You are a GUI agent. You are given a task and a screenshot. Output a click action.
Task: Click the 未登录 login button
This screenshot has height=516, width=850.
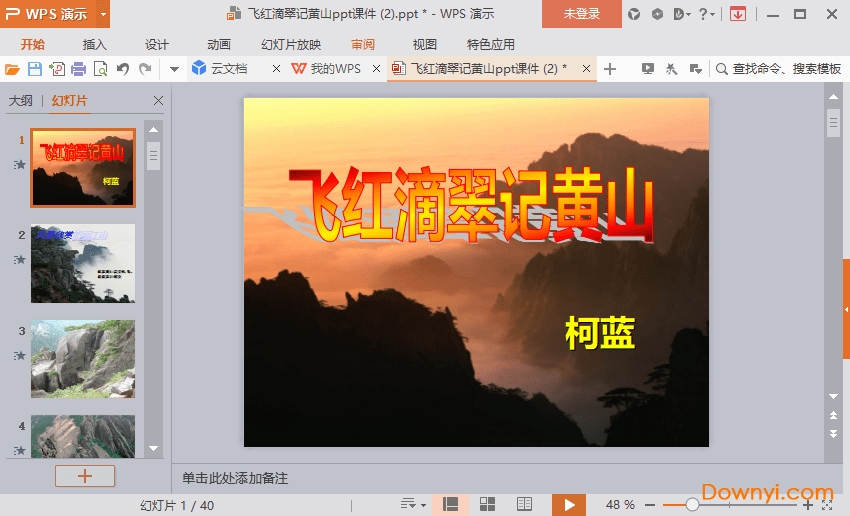click(x=582, y=14)
